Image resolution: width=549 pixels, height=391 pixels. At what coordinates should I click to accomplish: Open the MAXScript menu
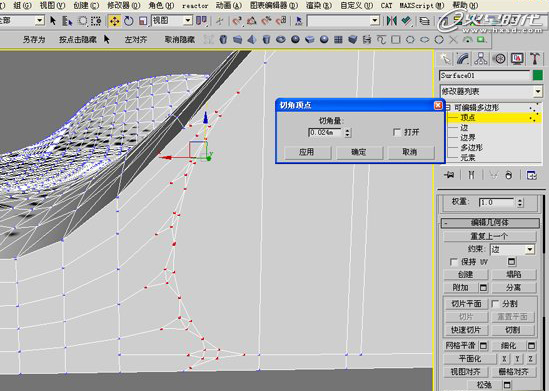tap(422, 5)
